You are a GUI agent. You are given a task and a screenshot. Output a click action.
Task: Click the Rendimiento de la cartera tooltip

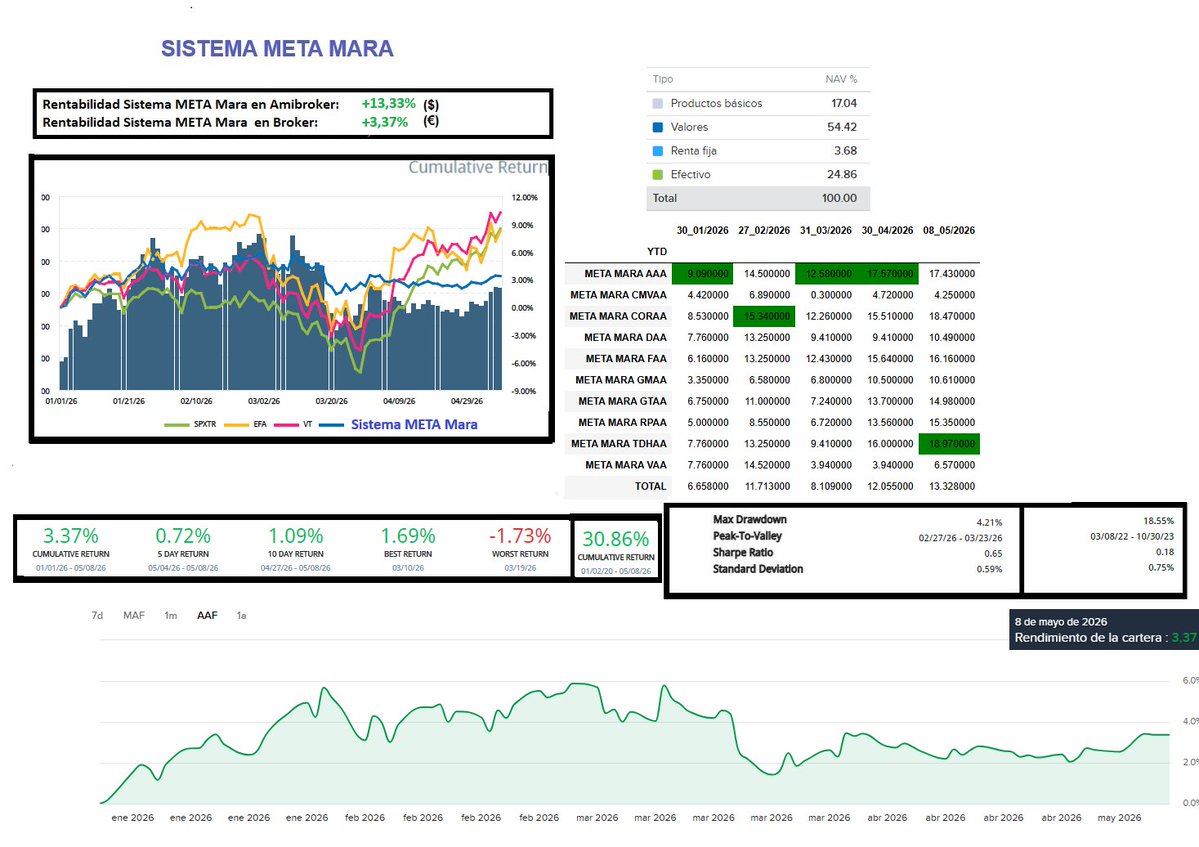pos(1104,630)
